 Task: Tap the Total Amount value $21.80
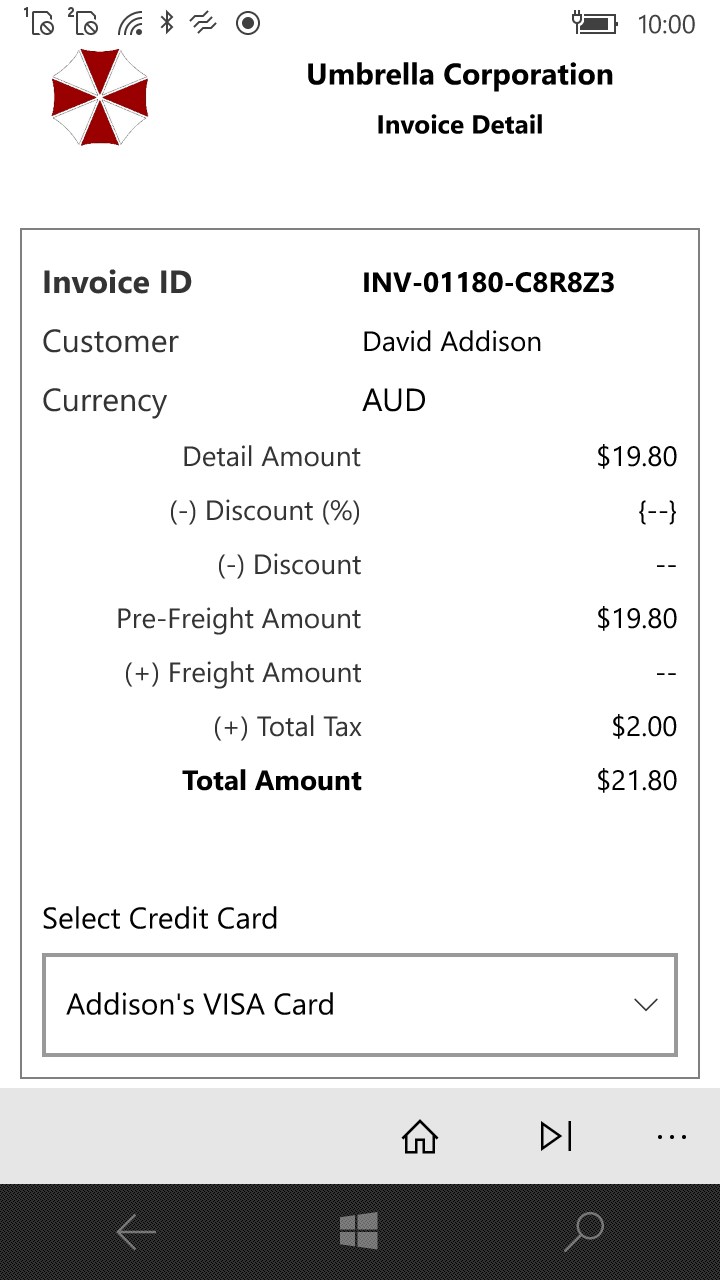636,781
